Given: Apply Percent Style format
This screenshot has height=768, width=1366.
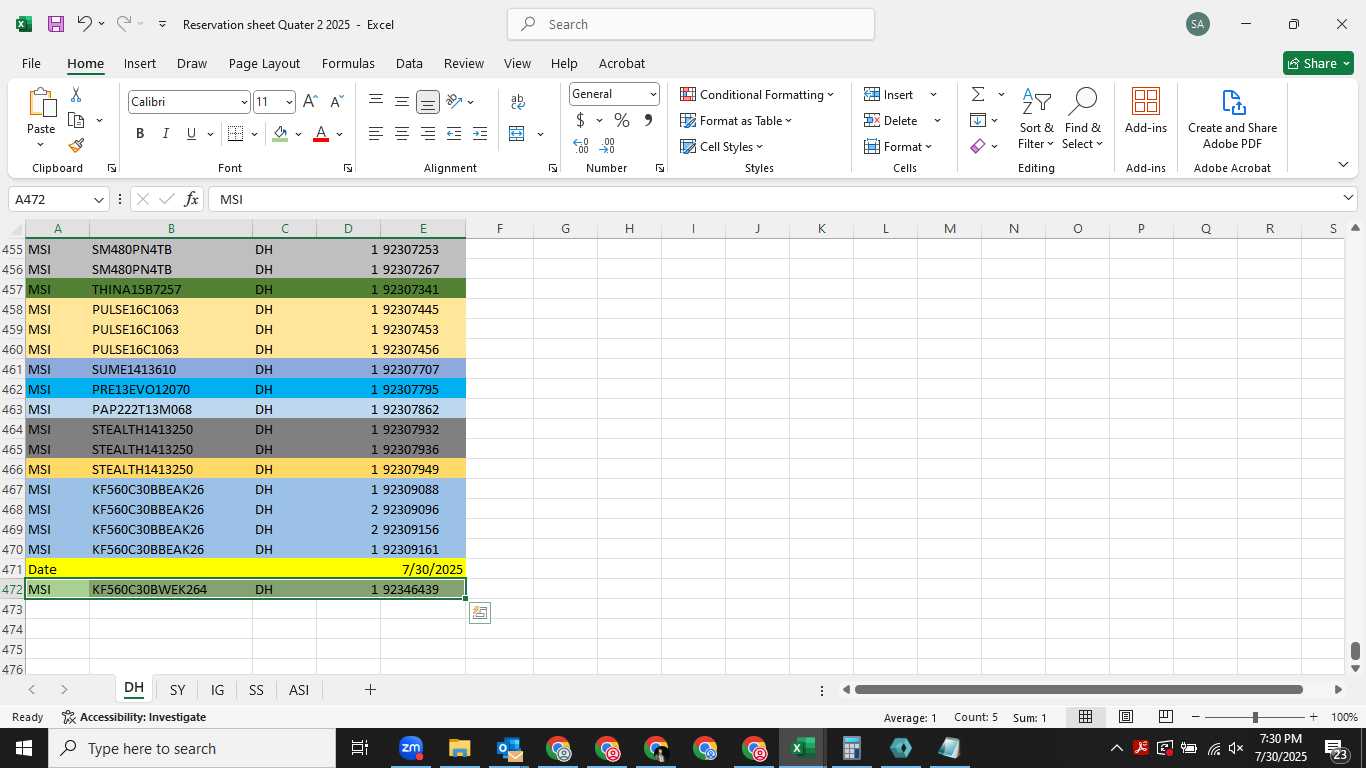Looking at the screenshot, I should [622, 121].
